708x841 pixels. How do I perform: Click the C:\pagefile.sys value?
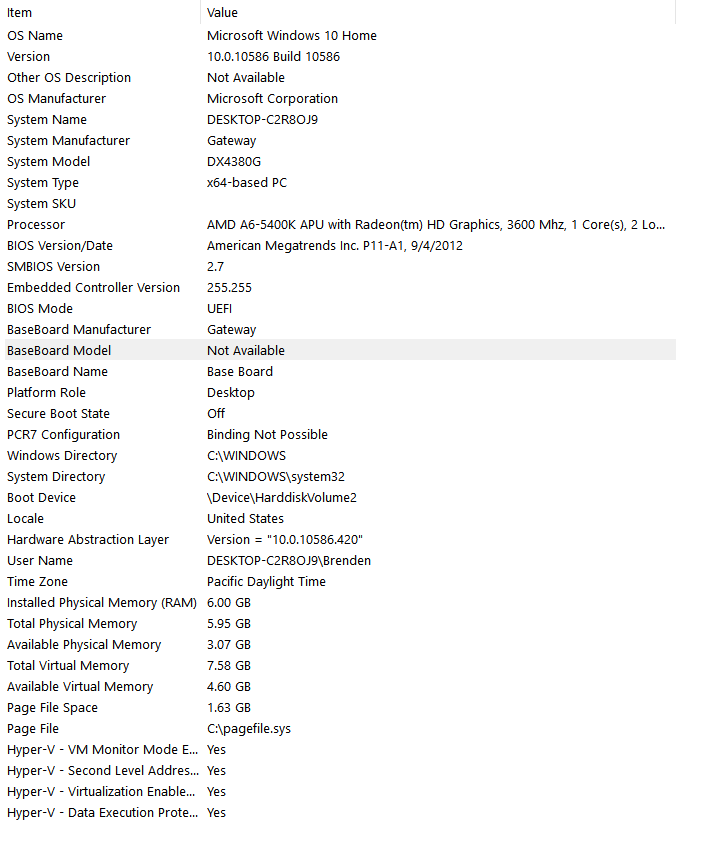[x=249, y=728]
